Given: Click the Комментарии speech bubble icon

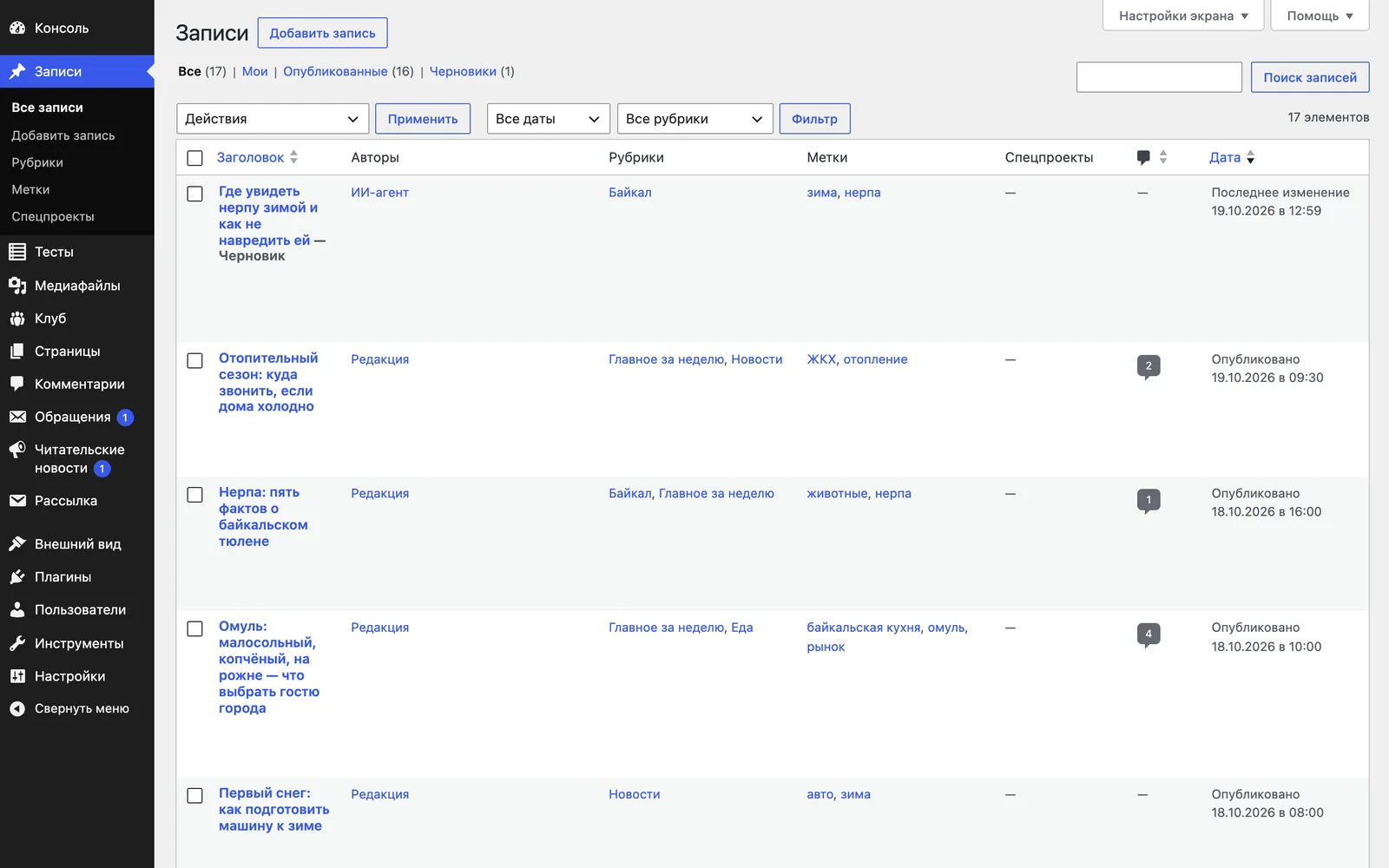Looking at the screenshot, I should 17,384.
